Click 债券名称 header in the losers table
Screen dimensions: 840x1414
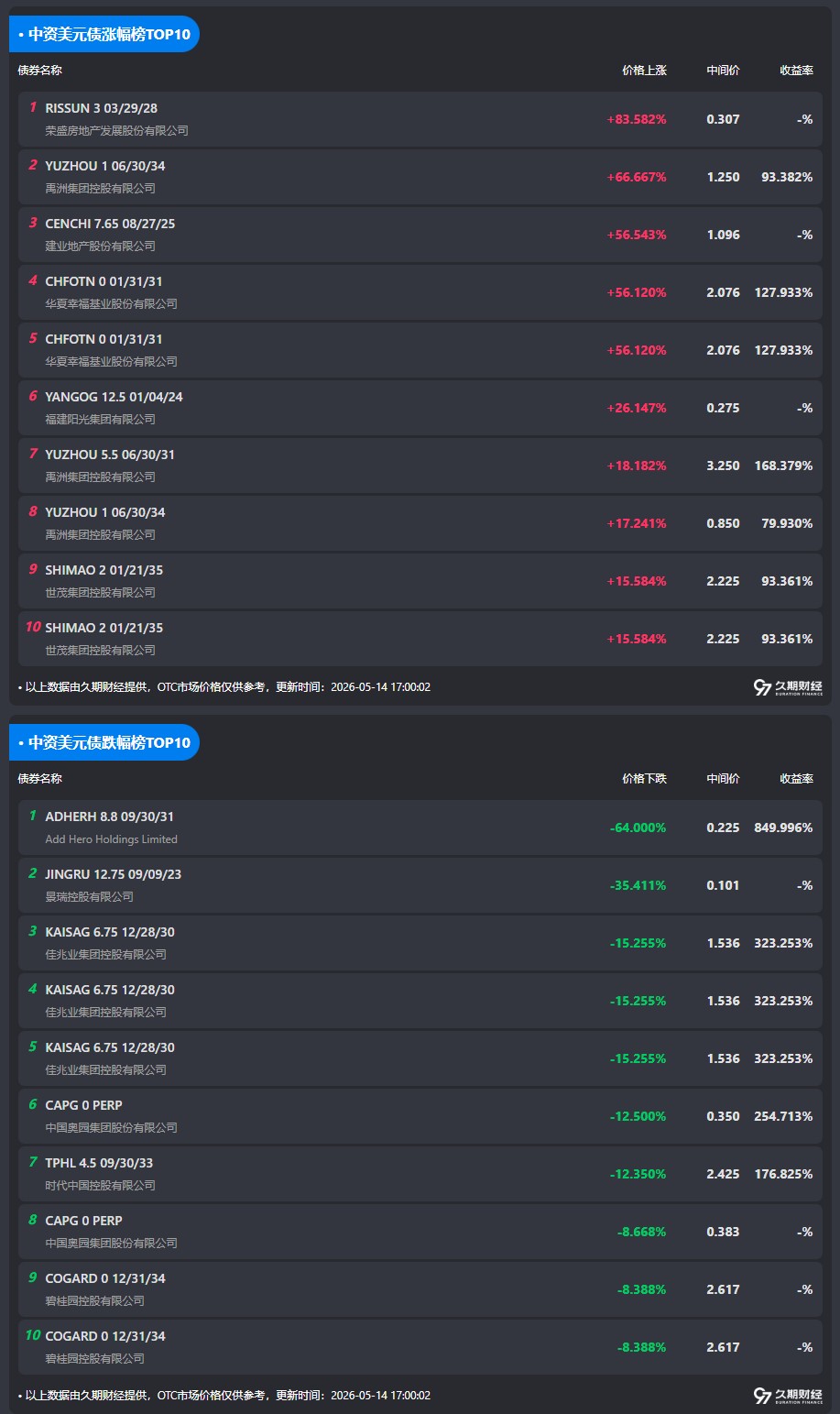coord(40,779)
